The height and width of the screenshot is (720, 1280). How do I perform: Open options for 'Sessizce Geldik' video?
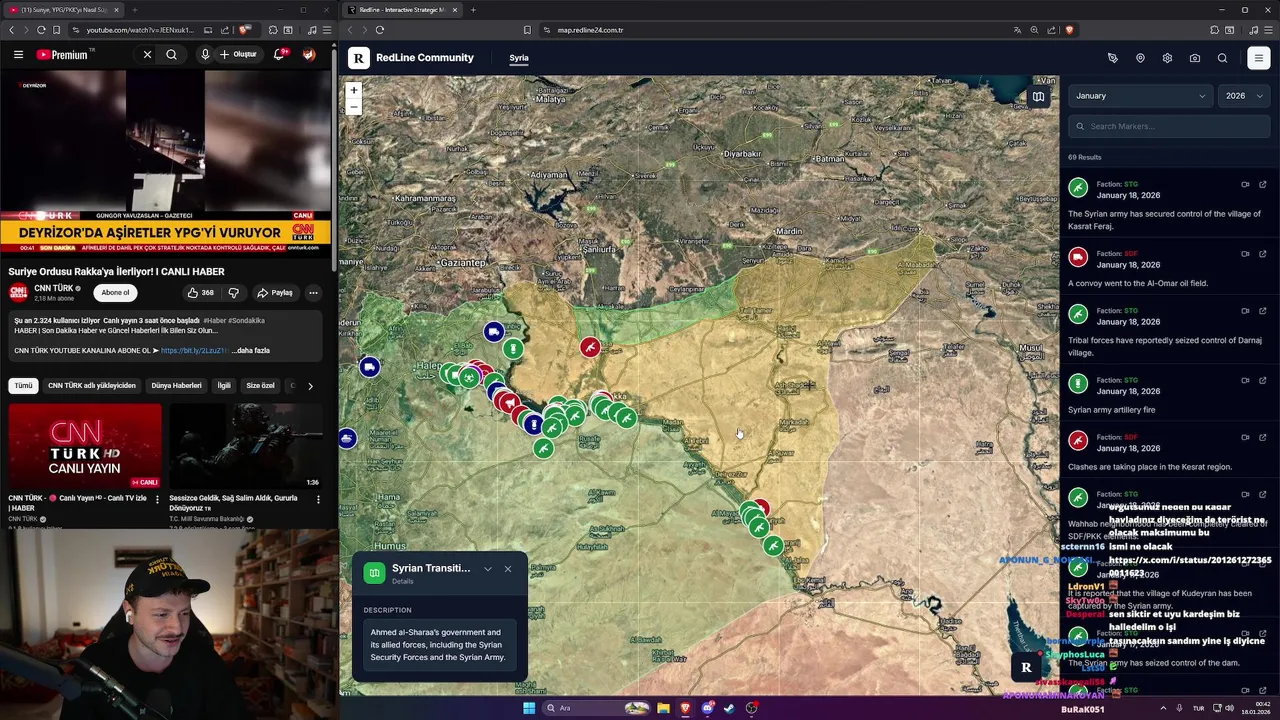(x=318, y=499)
